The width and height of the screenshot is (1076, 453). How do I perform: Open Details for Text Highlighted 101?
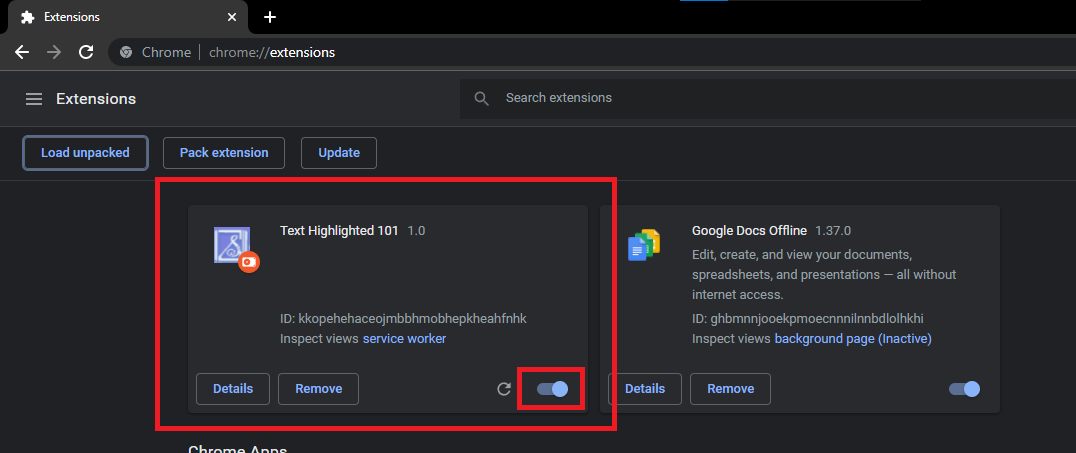tap(233, 389)
